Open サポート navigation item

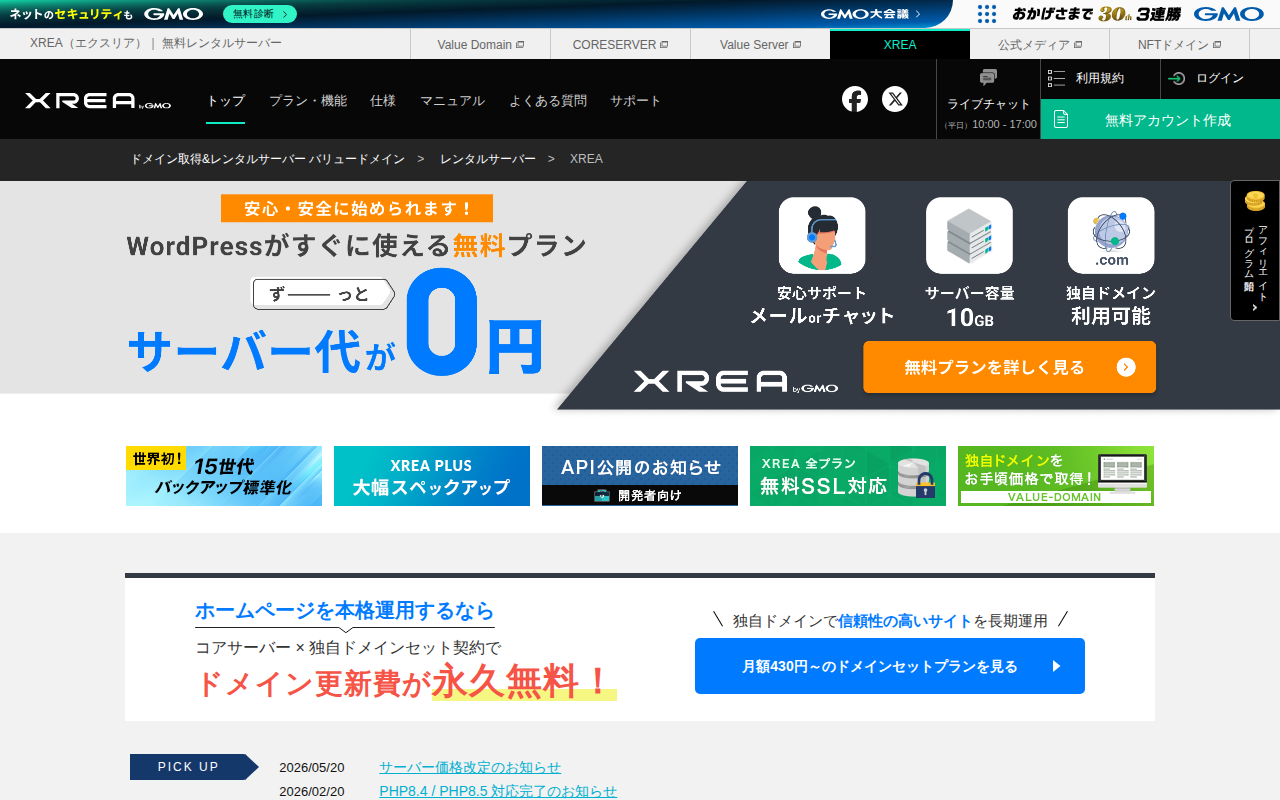click(636, 101)
